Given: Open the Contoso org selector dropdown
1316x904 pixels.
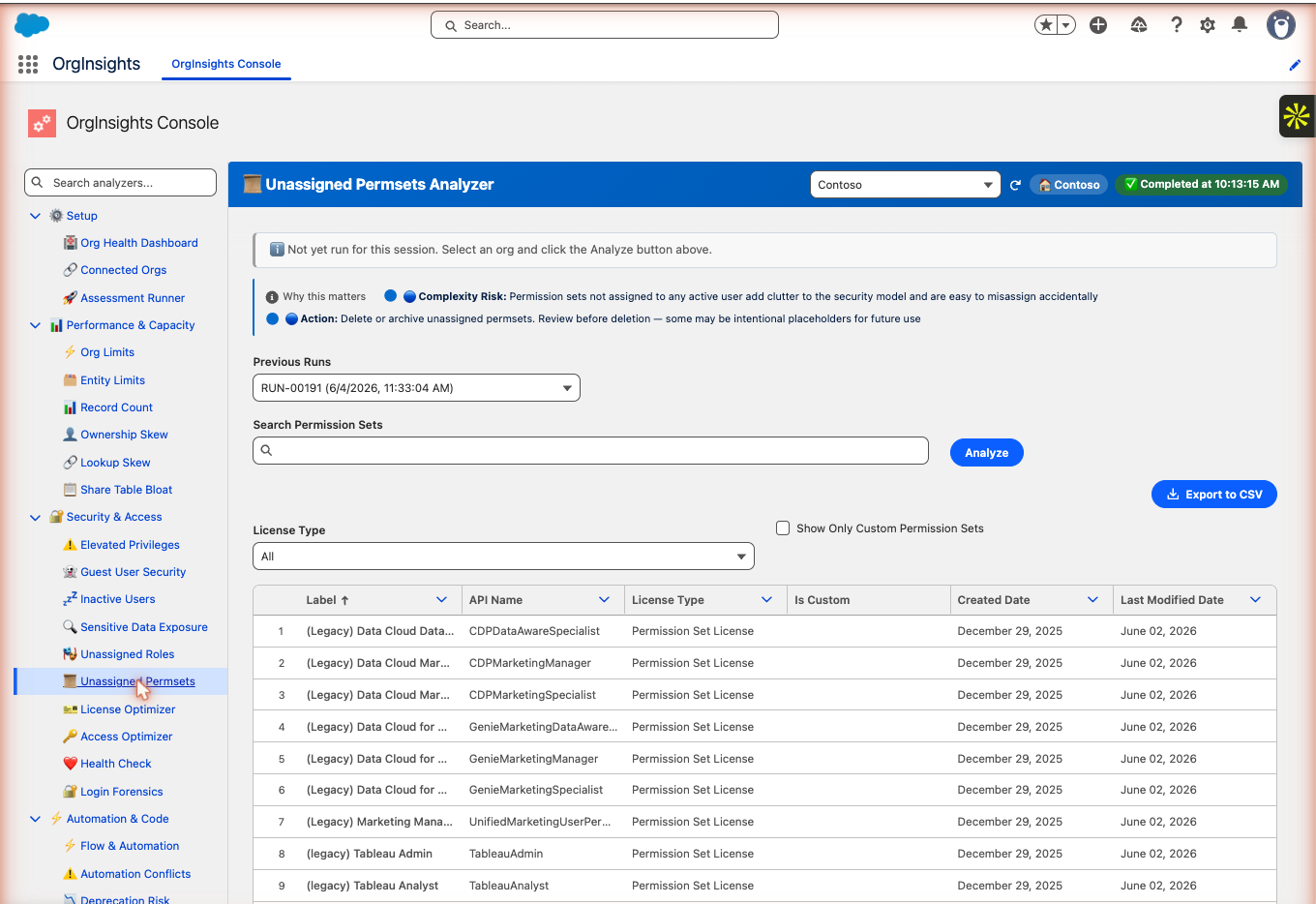Looking at the screenshot, I should (x=905, y=185).
